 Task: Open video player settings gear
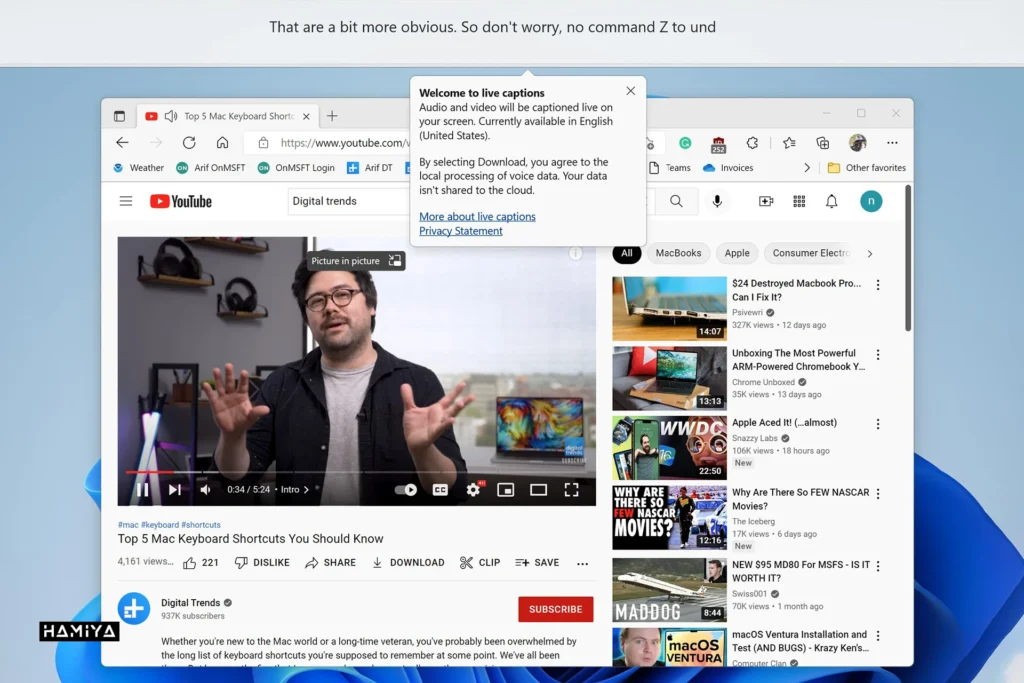pyautogui.click(x=473, y=489)
